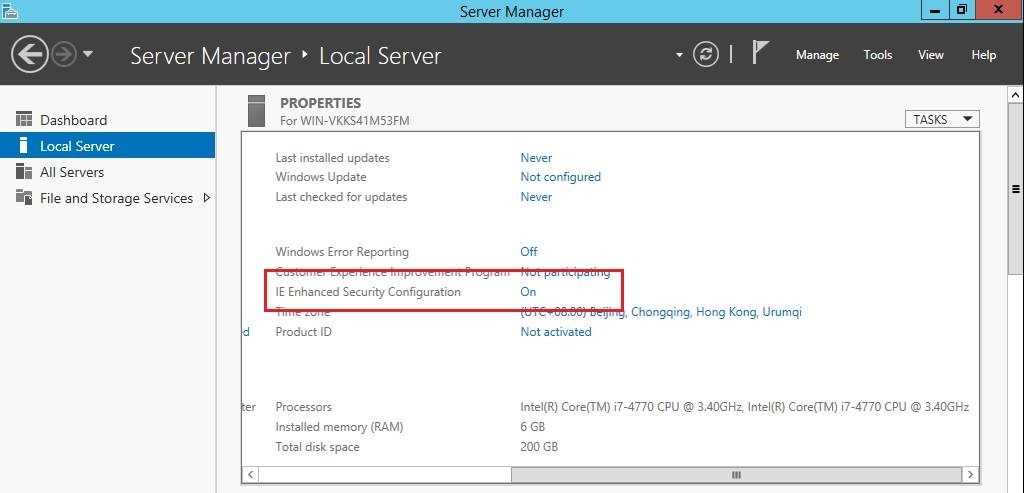Click Never link for Last installed updates

pyautogui.click(x=536, y=158)
